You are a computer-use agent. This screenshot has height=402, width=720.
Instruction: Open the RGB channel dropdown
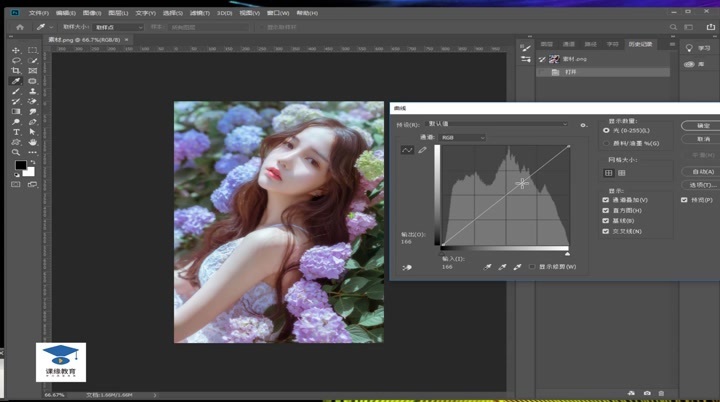(x=463, y=137)
